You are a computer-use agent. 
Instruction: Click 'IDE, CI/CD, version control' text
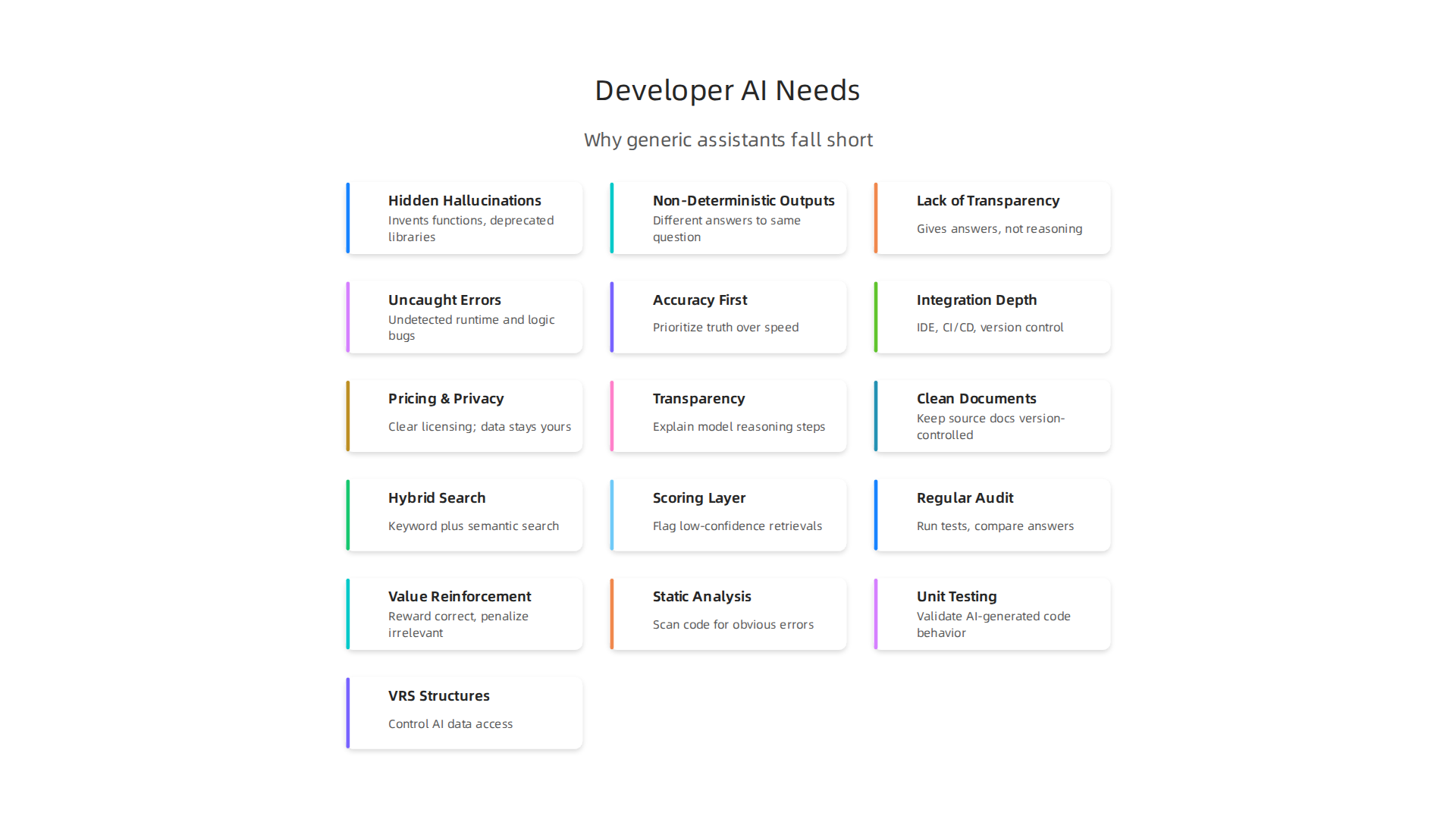pos(990,327)
